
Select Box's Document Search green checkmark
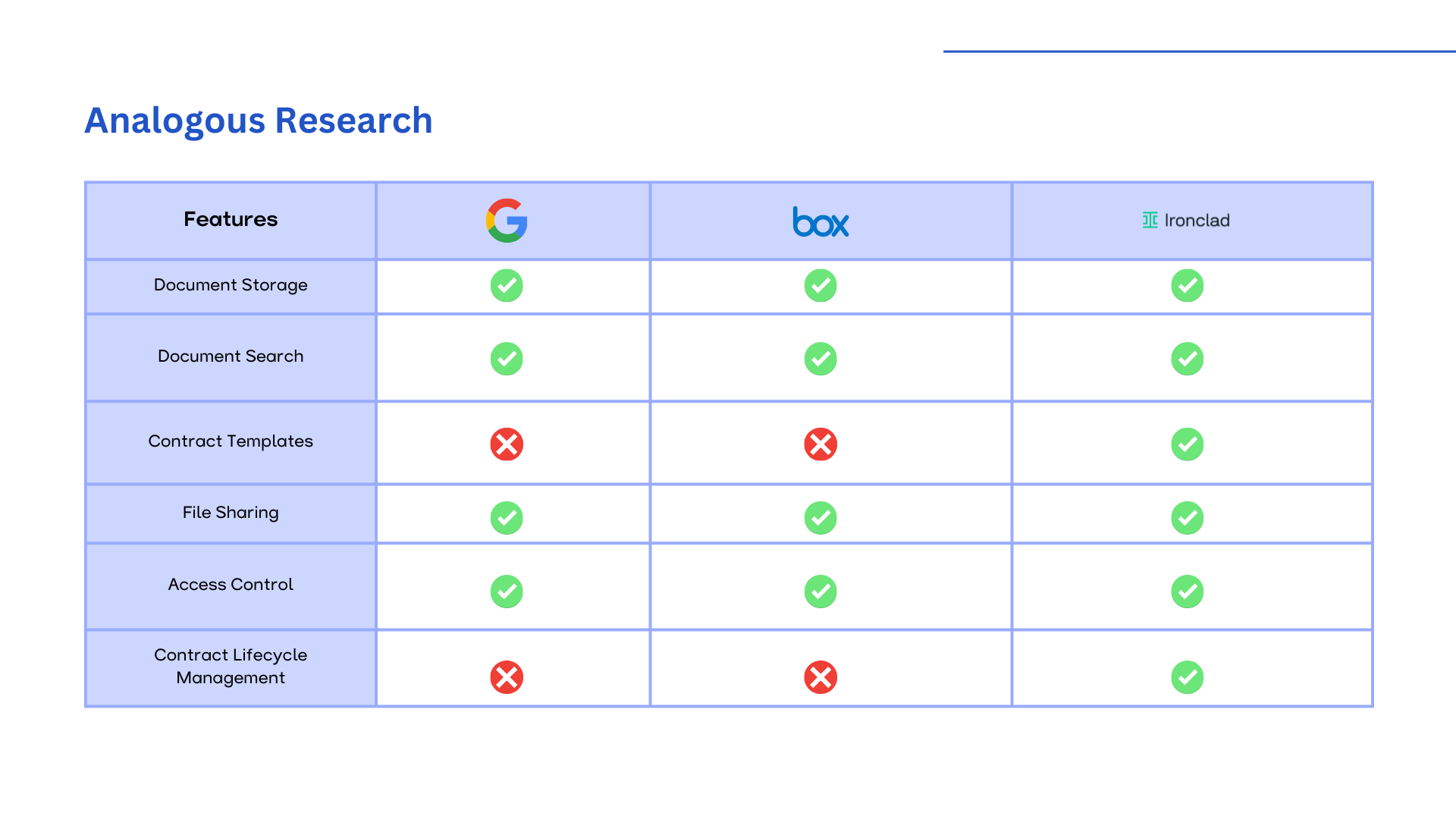coord(821,359)
